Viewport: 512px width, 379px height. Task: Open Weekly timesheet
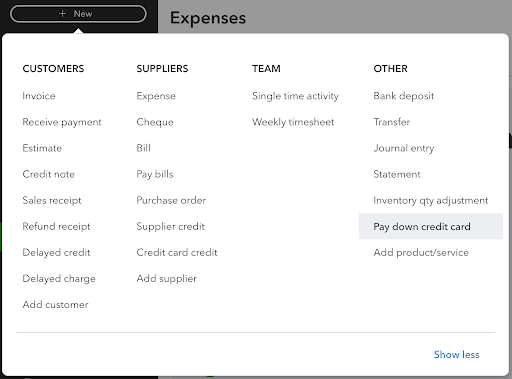293,122
